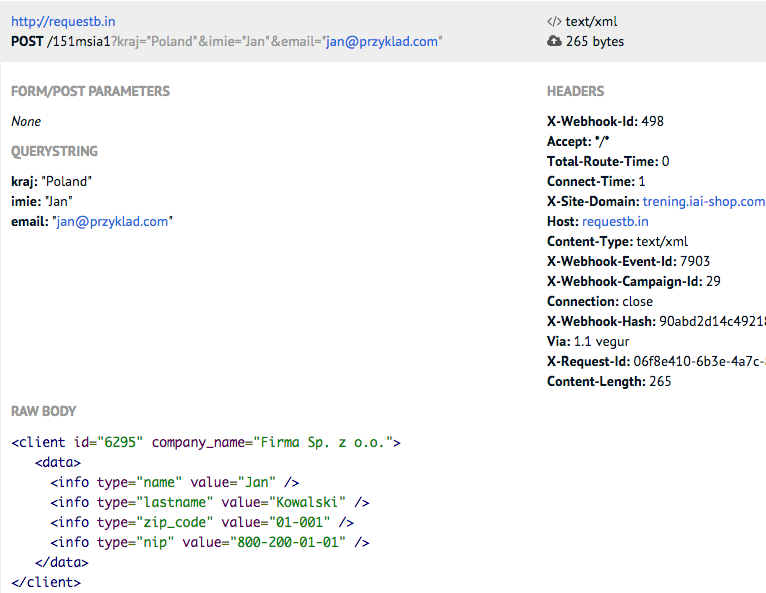766x593 pixels.
Task: Click the imie: "Jan" querystring row
Action: [x=42, y=201]
